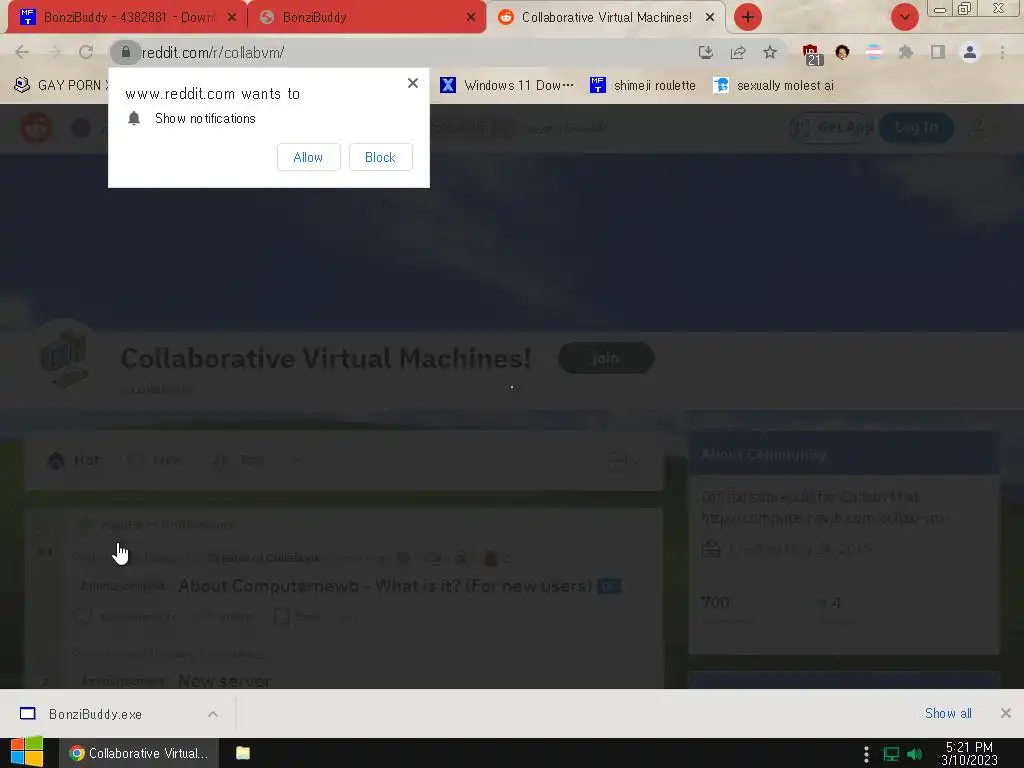Open shimeji roulette bookmark
Screen dimensions: 1024x768
point(643,85)
